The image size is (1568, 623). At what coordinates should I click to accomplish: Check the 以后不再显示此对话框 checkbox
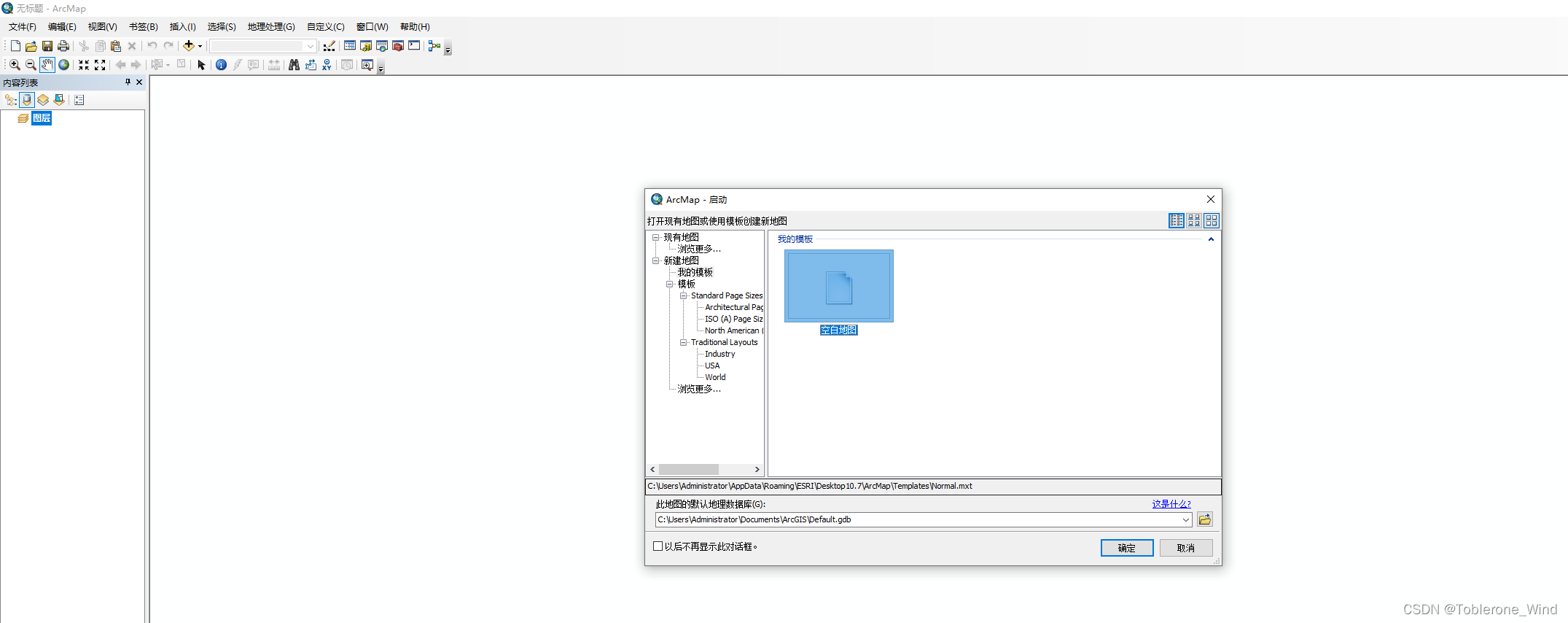click(x=658, y=546)
